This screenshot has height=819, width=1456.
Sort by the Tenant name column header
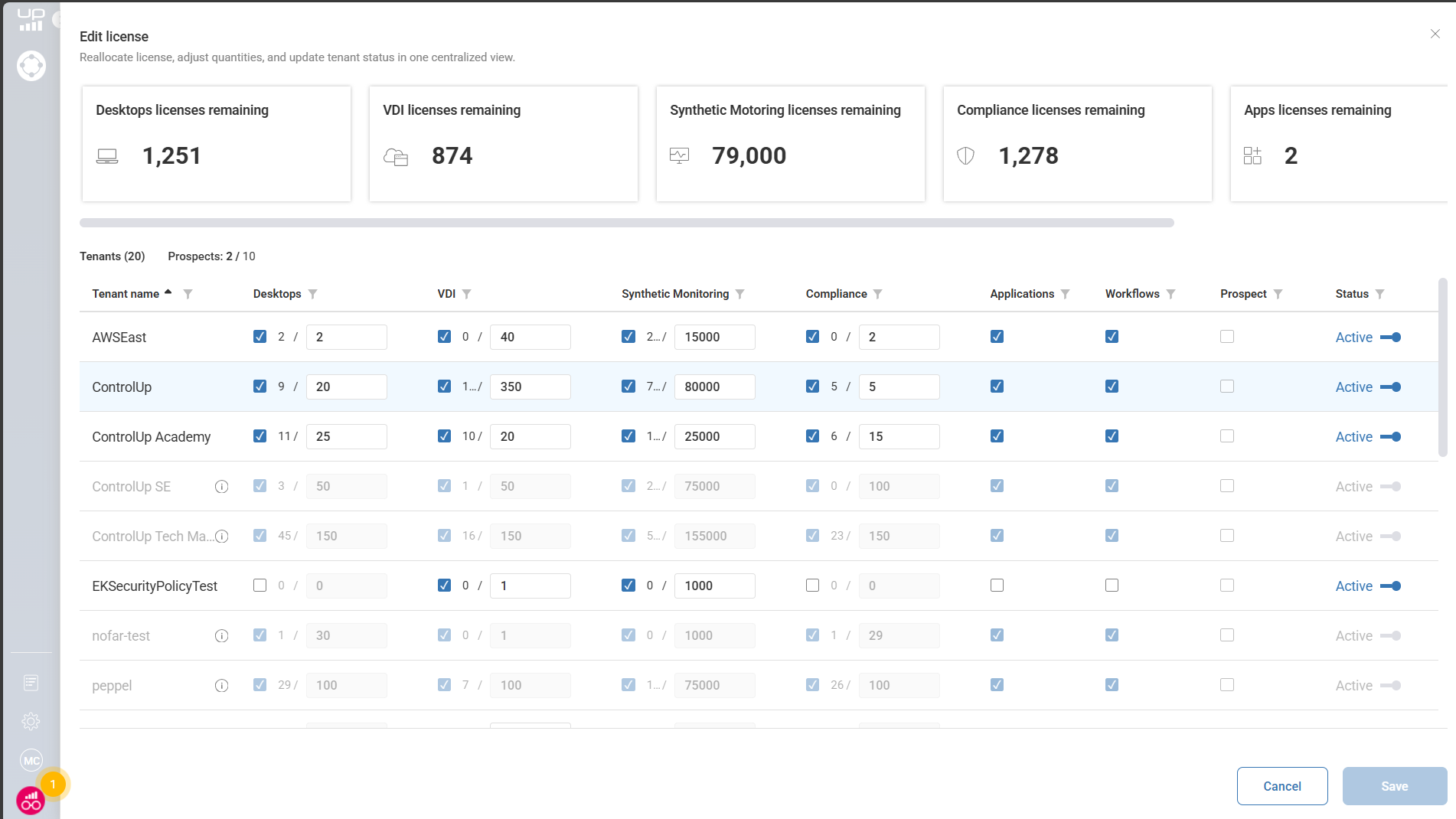126,294
